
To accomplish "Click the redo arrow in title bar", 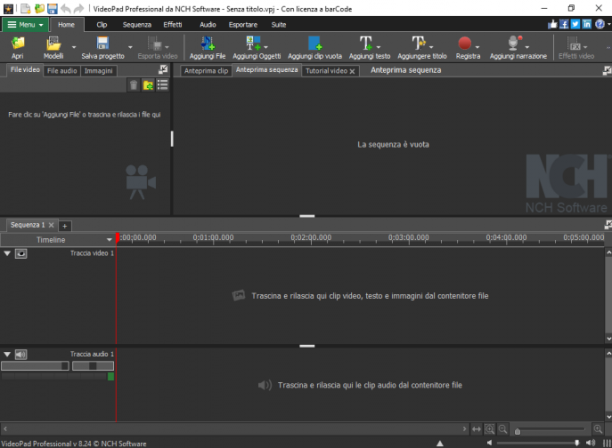I will (79, 9).
